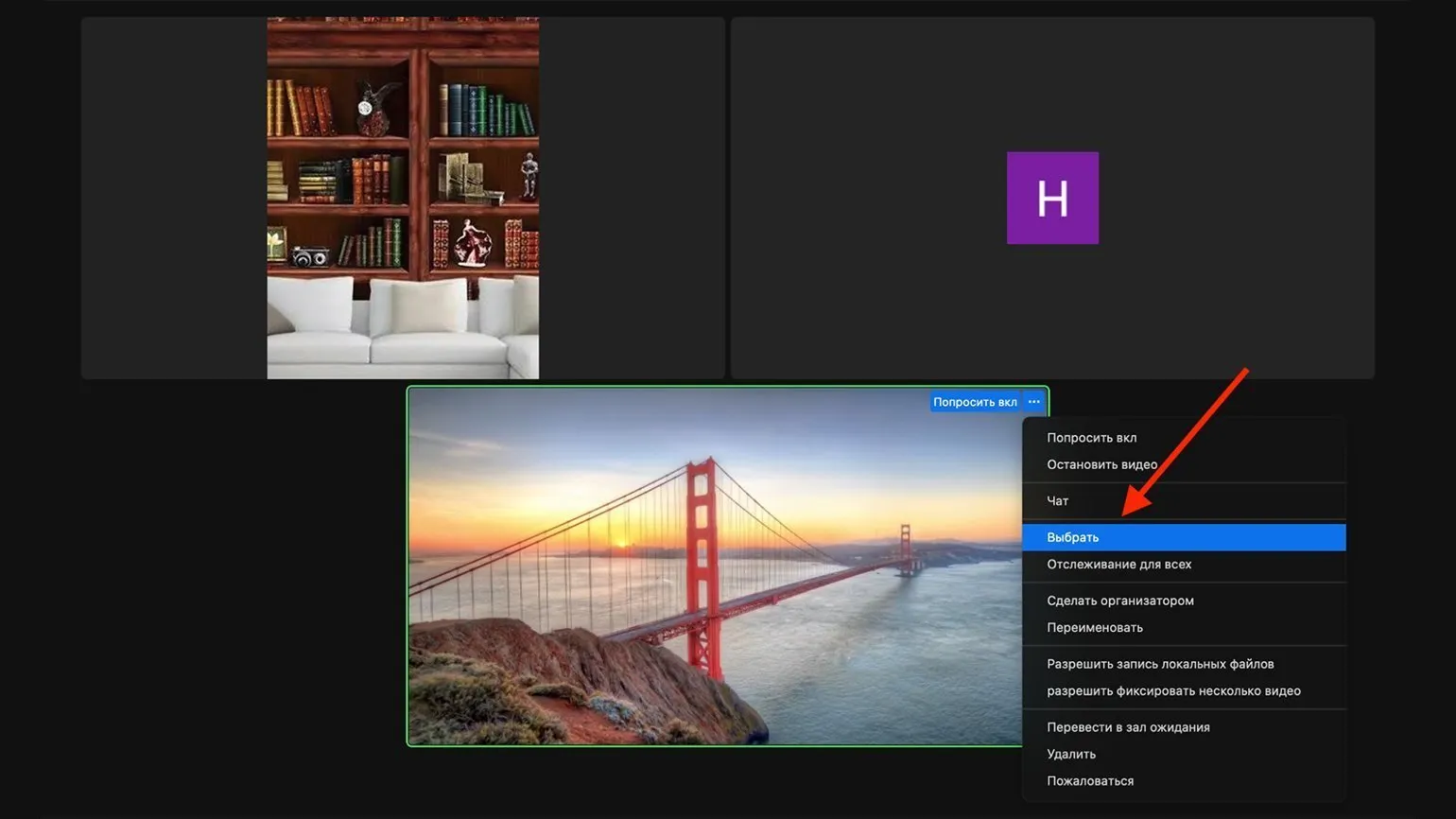Screen dimensions: 1456x819
Task: Click the blue Попросить вкл button on the video
Action: coord(975,402)
